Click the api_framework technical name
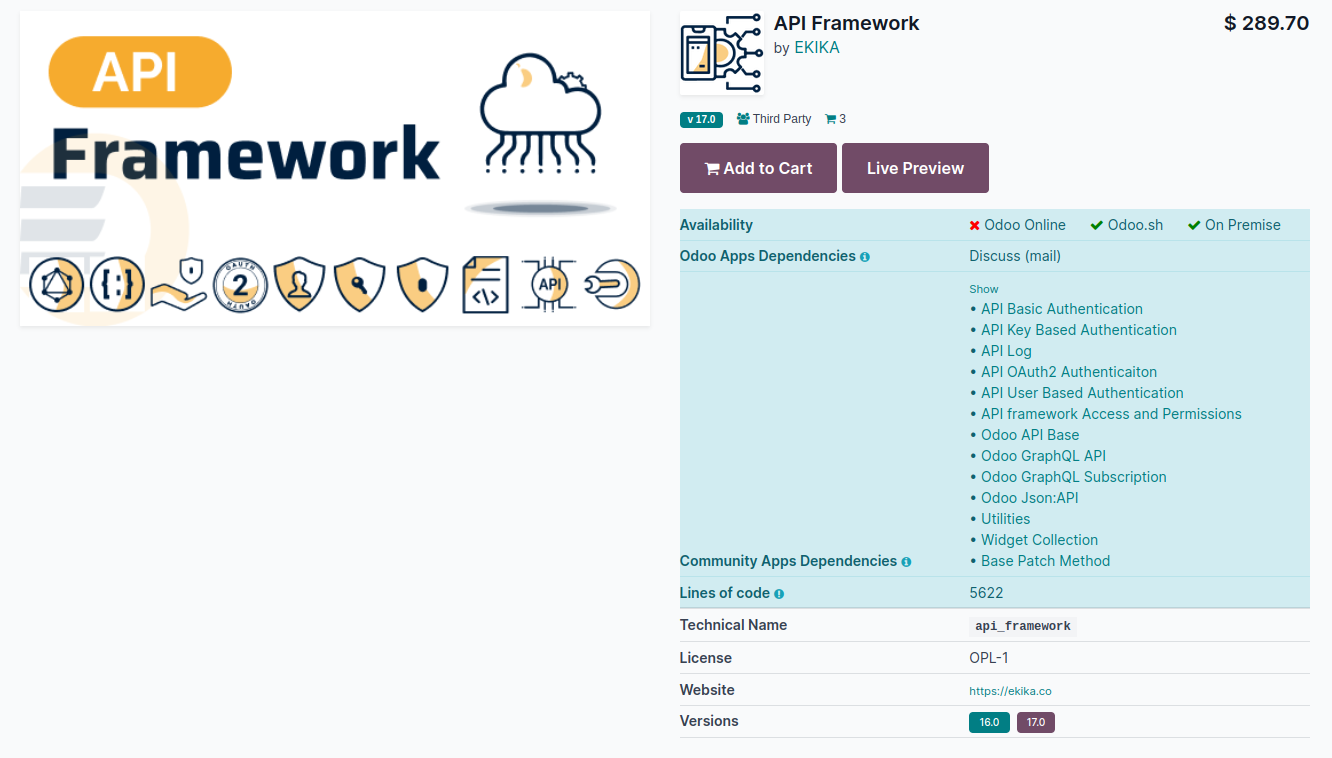This screenshot has width=1332, height=758. coord(1023,626)
